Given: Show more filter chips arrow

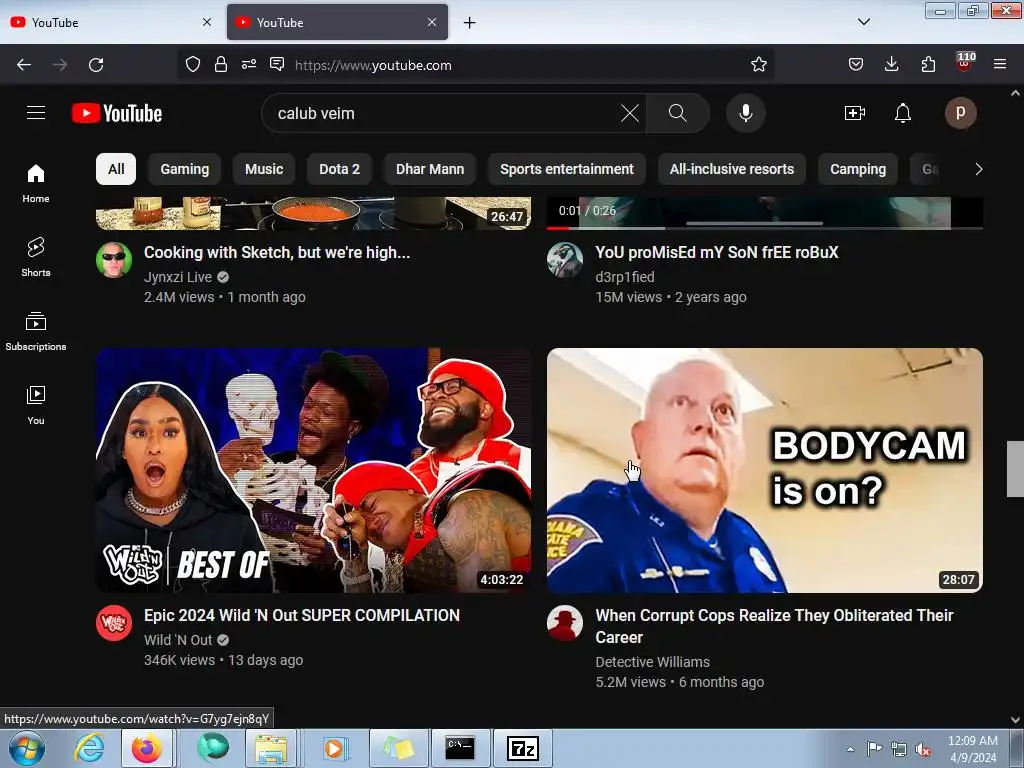Looking at the screenshot, I should click(x=978, y=169).
